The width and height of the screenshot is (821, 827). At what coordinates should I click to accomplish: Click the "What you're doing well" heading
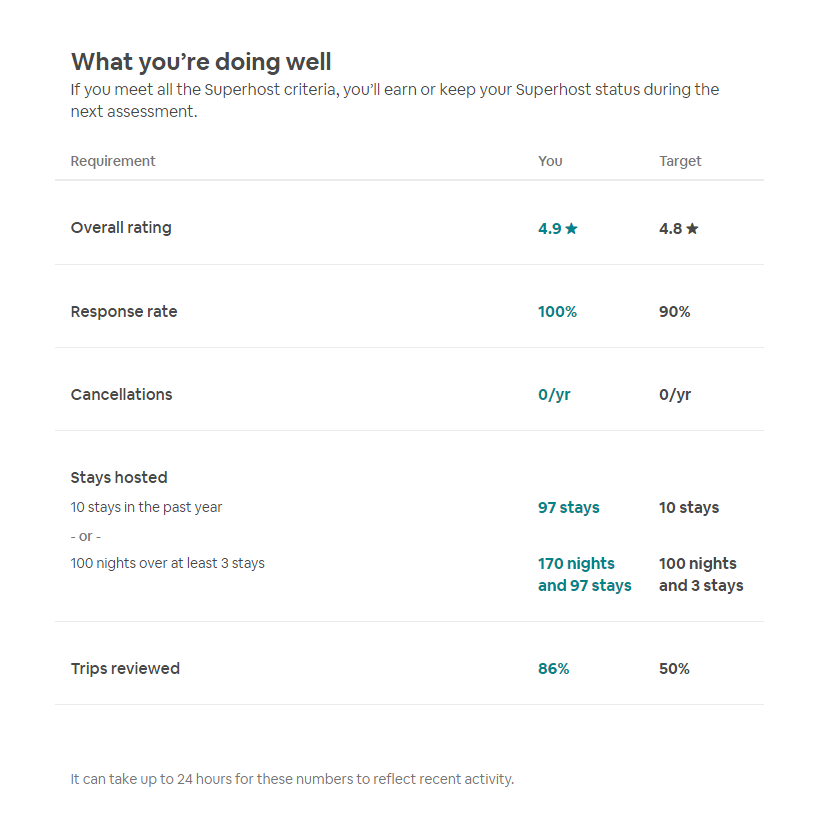point(201,62)
